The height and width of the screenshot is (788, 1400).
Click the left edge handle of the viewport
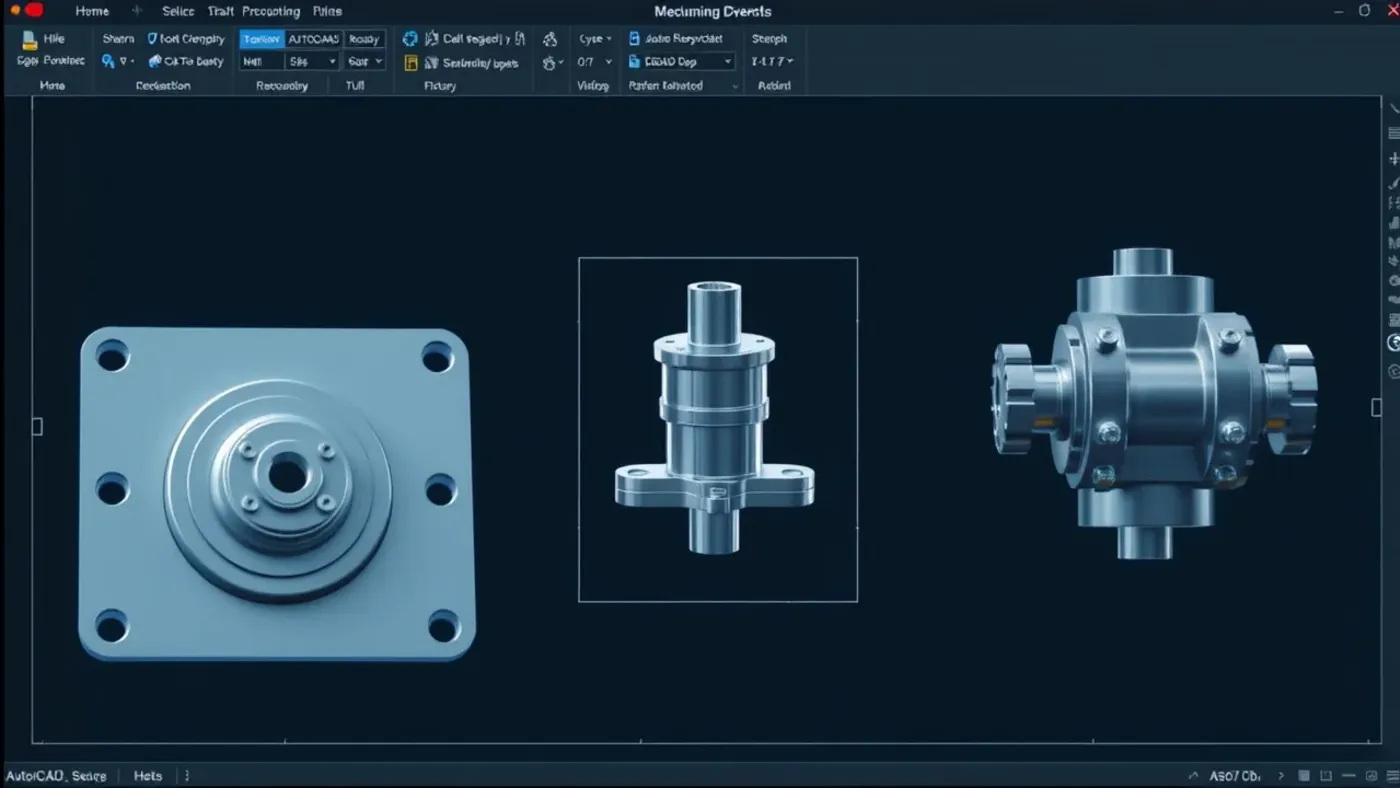(37, 427)
